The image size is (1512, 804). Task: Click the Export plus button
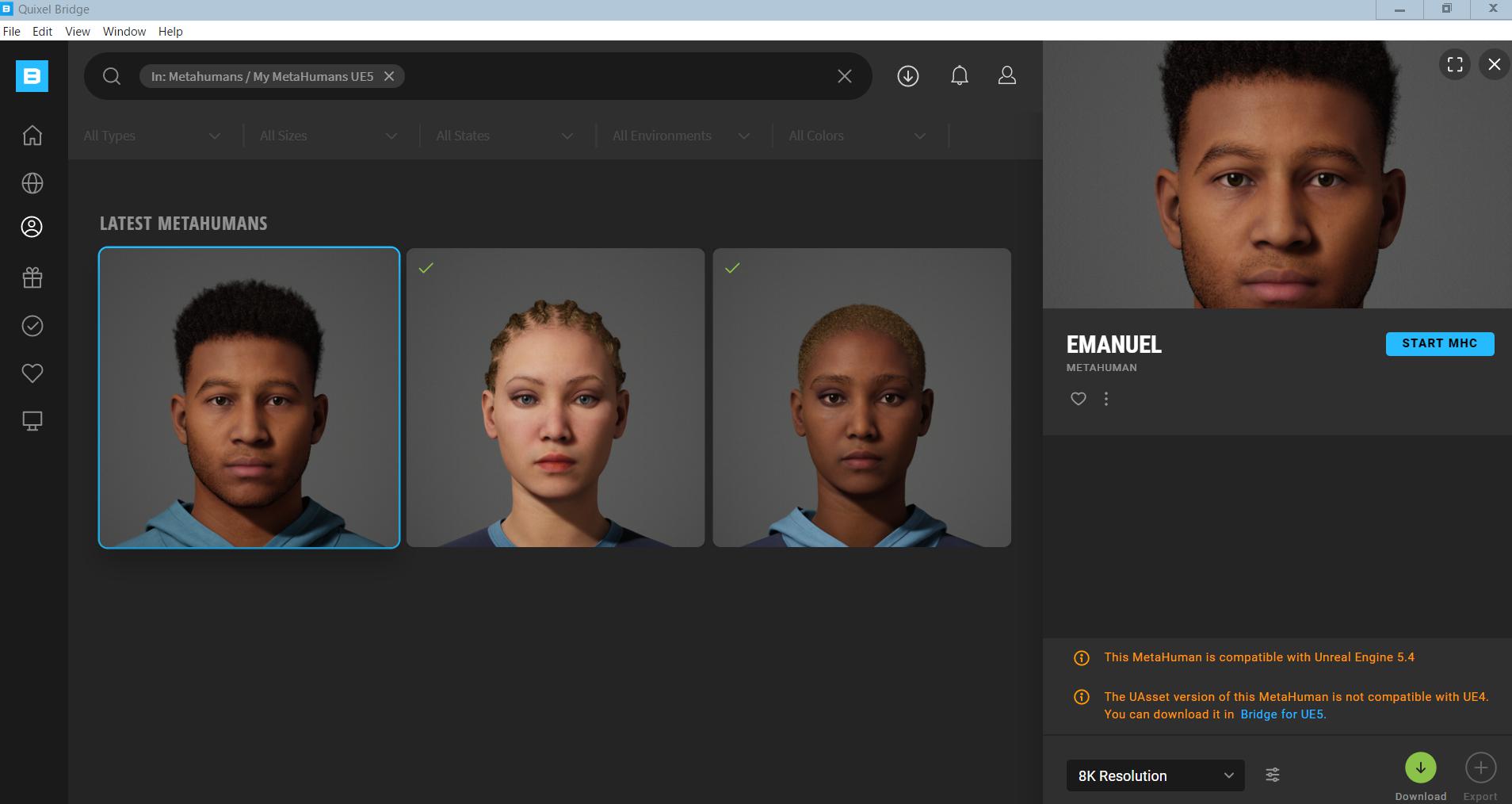[1480, 768]
